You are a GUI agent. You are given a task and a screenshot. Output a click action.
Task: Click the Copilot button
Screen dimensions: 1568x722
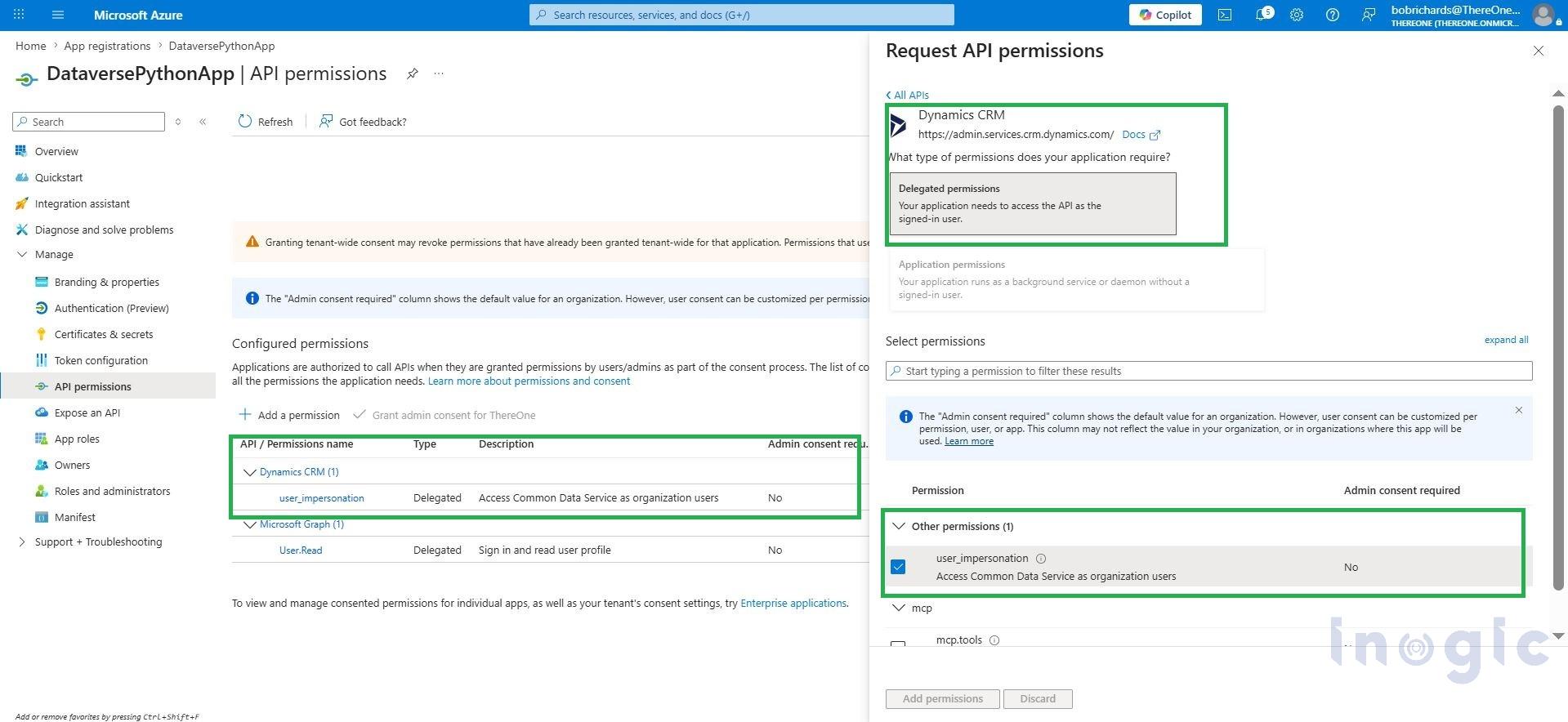point(1165,15)
